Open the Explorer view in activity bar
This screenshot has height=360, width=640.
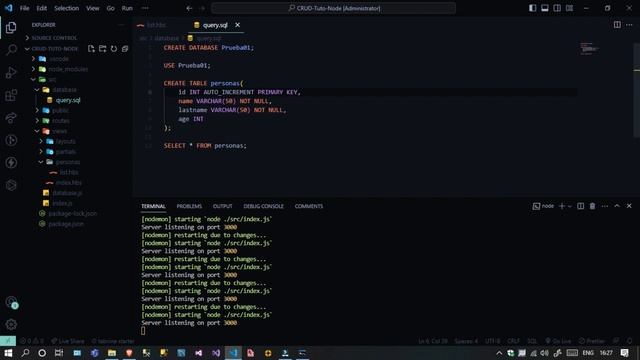tap(11, 27)
